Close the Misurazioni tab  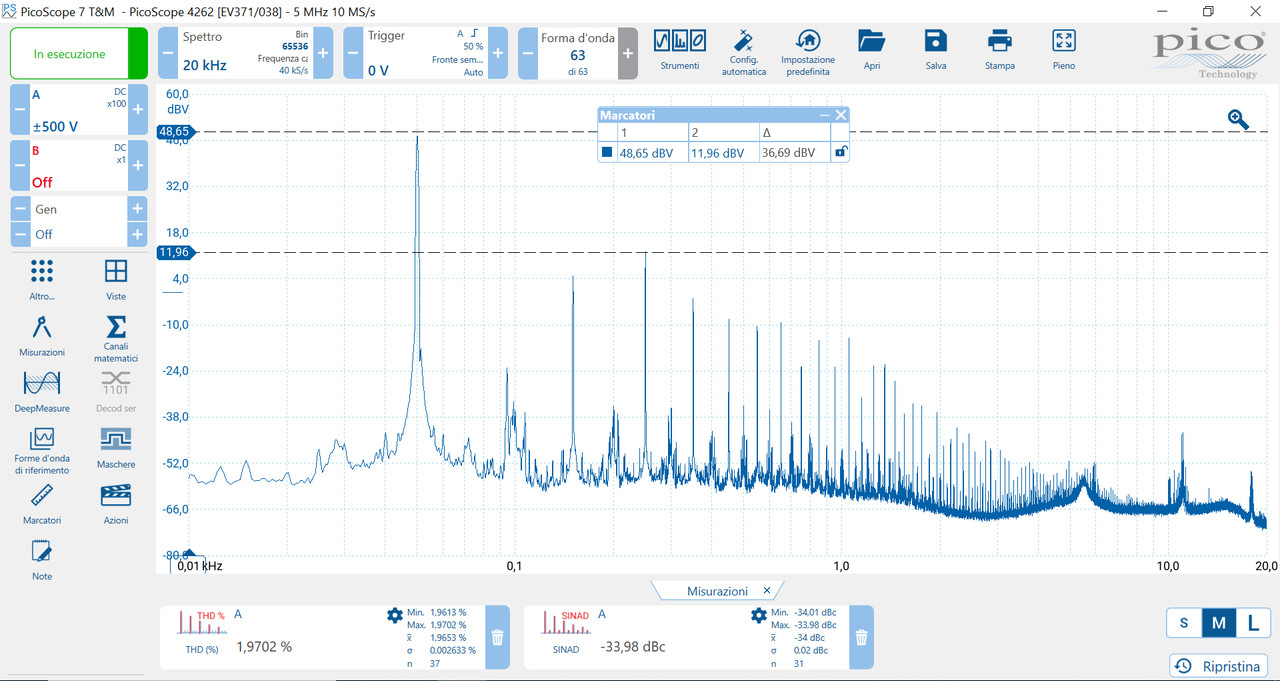click(767, 591)
